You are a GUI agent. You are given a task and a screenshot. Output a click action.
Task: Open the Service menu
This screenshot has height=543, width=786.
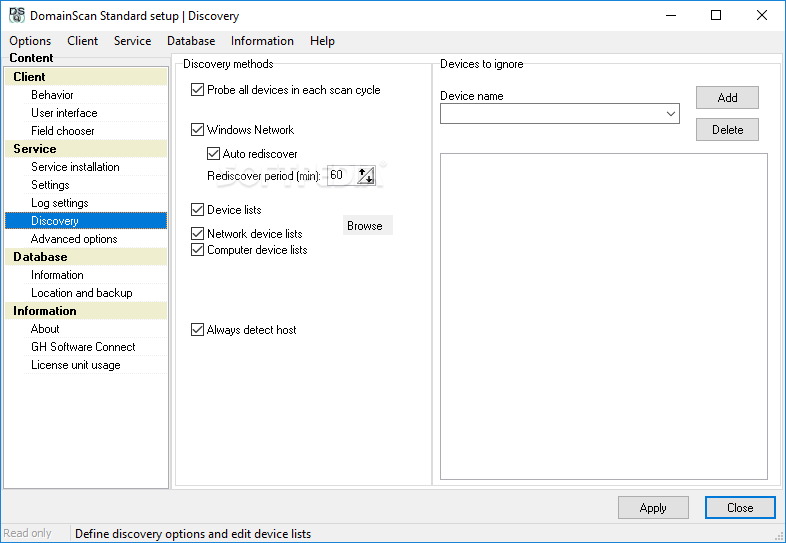[132, 41]
